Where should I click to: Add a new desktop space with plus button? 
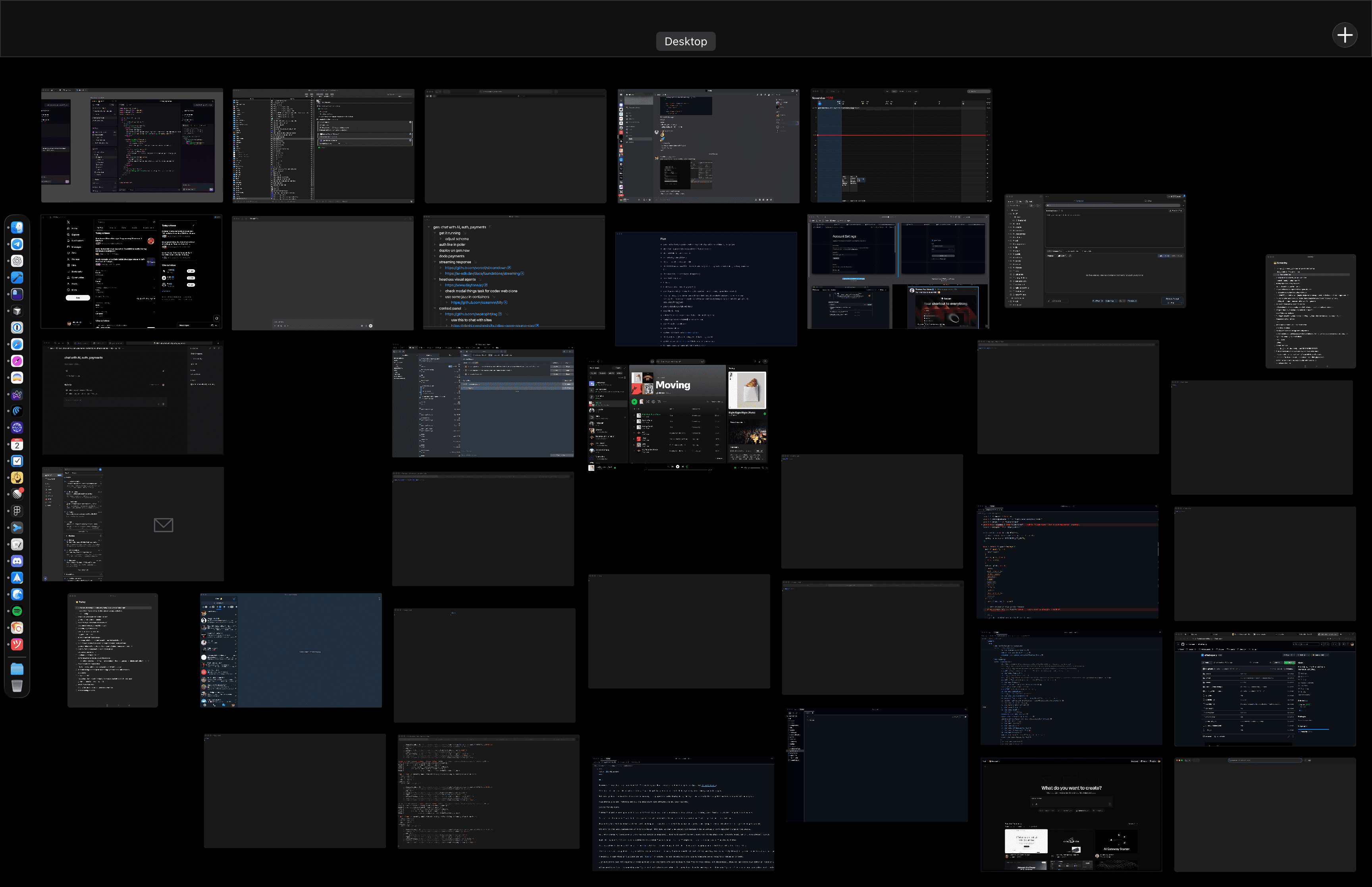pos(1344,35)
